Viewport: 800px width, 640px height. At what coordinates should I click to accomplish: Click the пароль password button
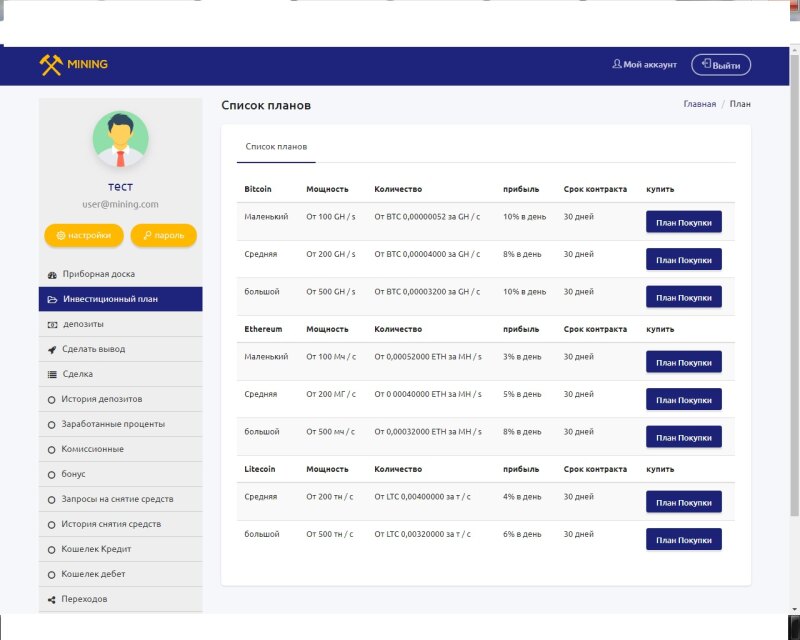click(x=163, y=235)
